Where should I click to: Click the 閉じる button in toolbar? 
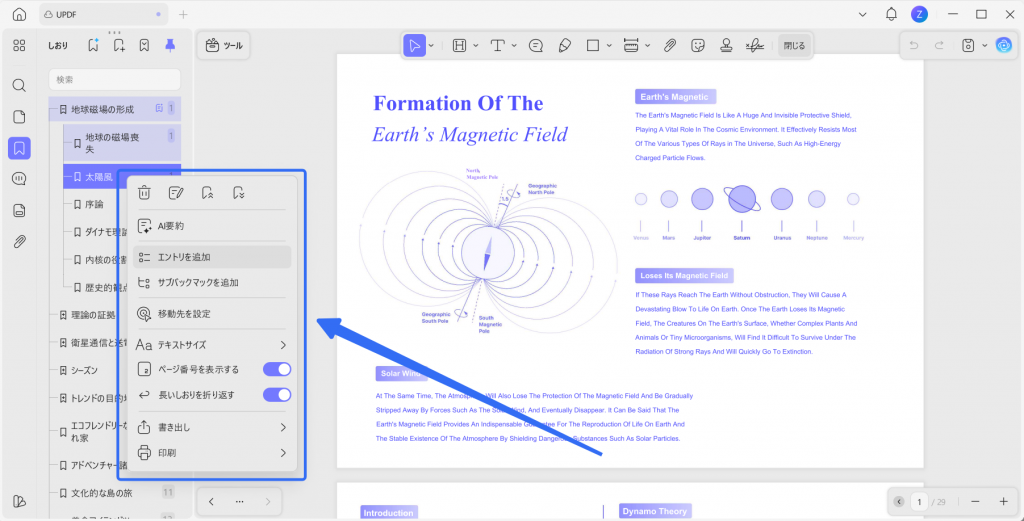tap(794, 46)
